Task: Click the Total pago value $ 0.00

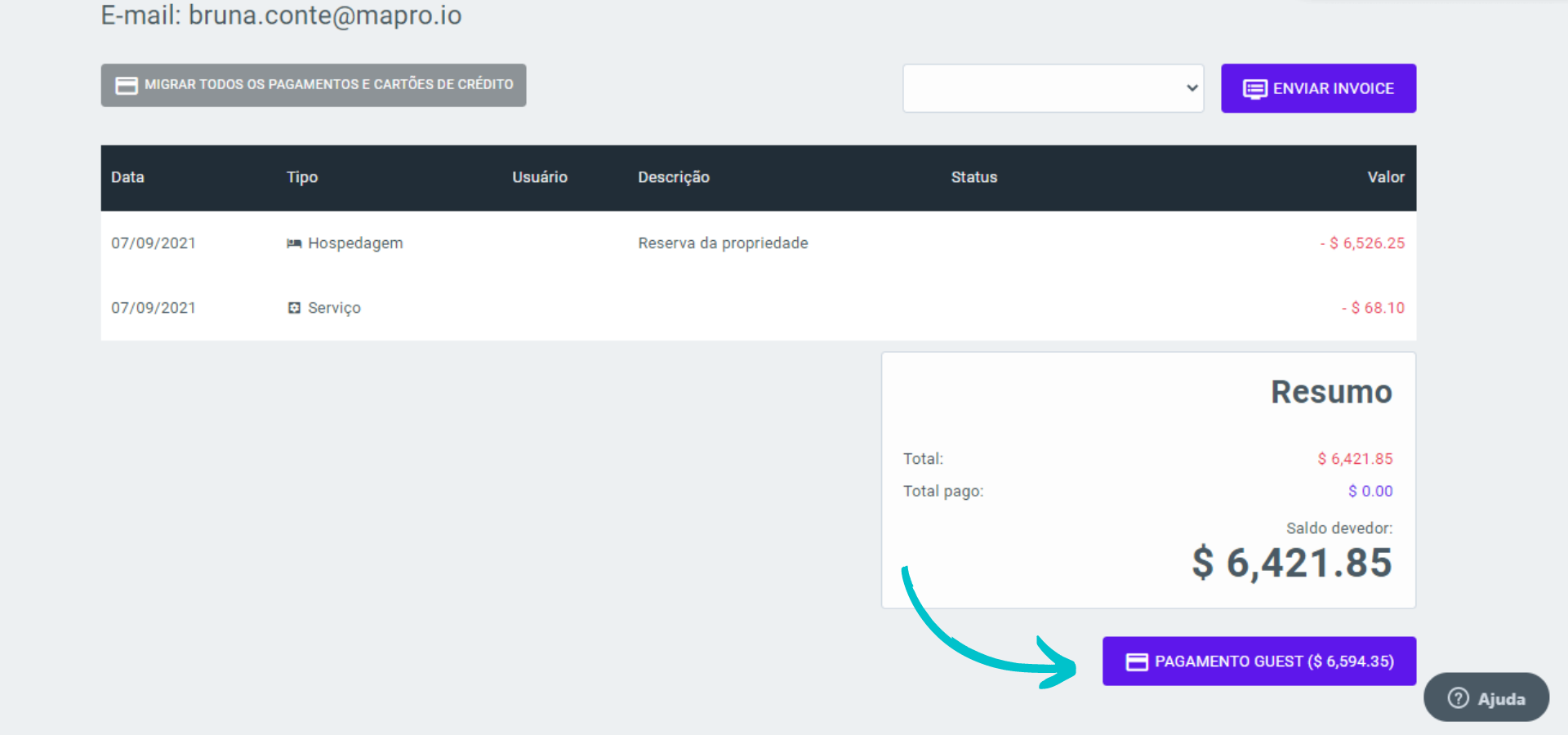Action: [1370, 491]
